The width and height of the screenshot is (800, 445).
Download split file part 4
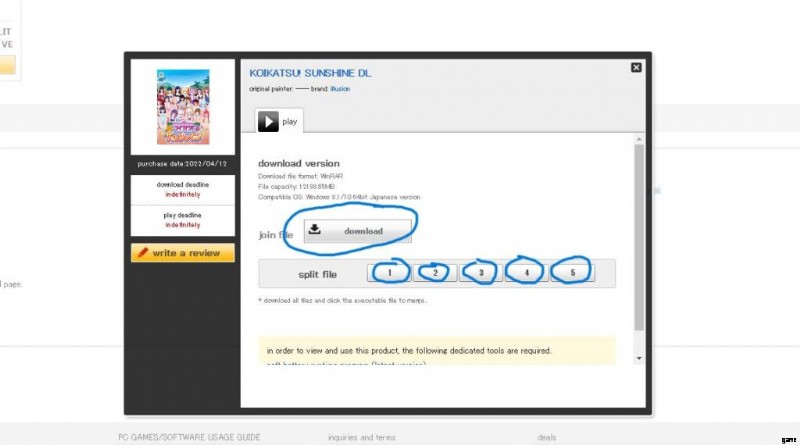pyautogui.click(x=526, y=272)
